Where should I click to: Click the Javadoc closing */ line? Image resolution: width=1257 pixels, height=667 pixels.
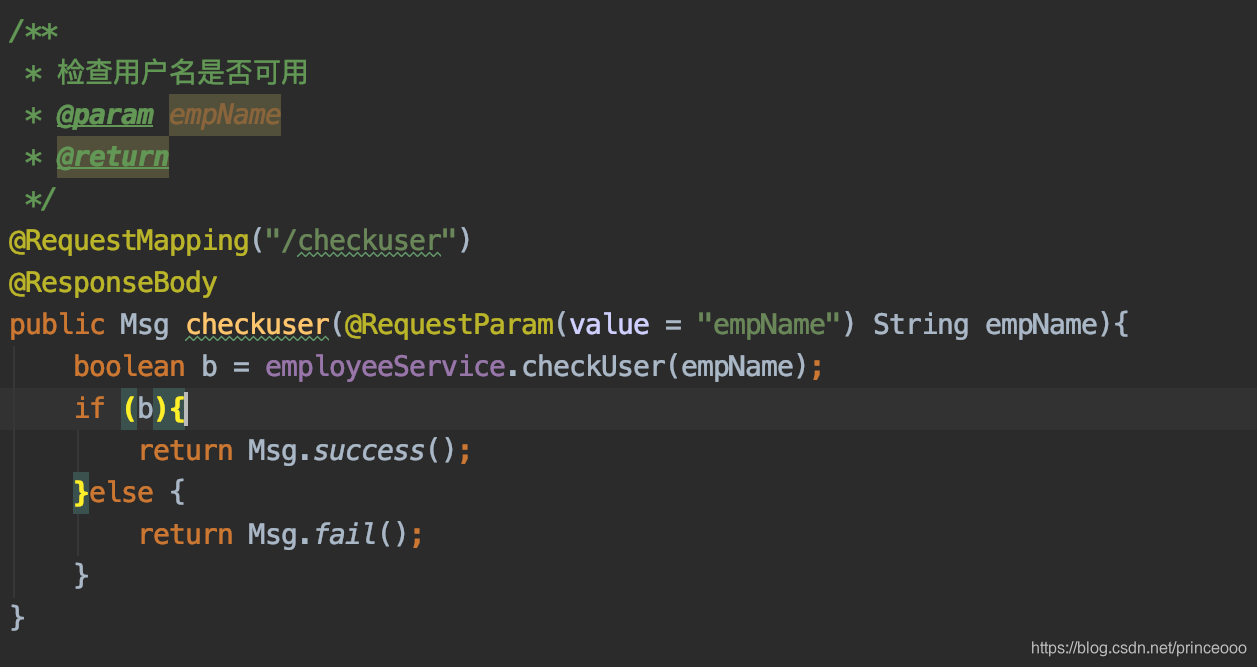pos(41,199)
